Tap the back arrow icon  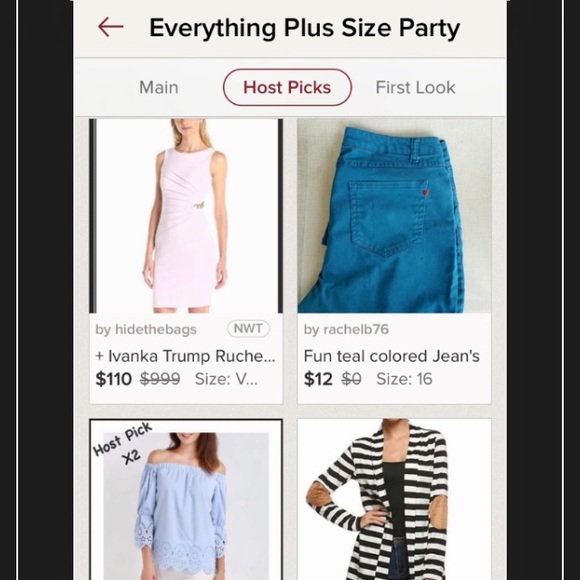(x=111, y=27)
